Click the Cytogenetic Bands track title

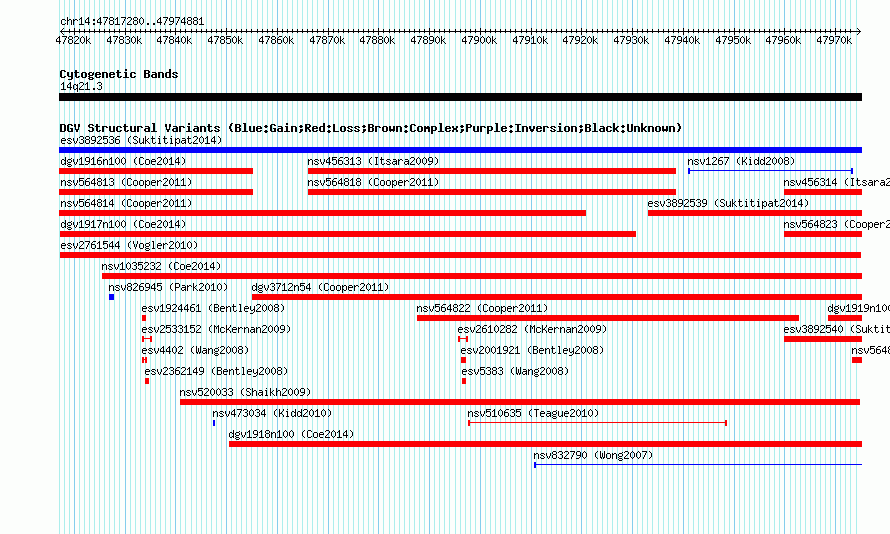point(119,74)
